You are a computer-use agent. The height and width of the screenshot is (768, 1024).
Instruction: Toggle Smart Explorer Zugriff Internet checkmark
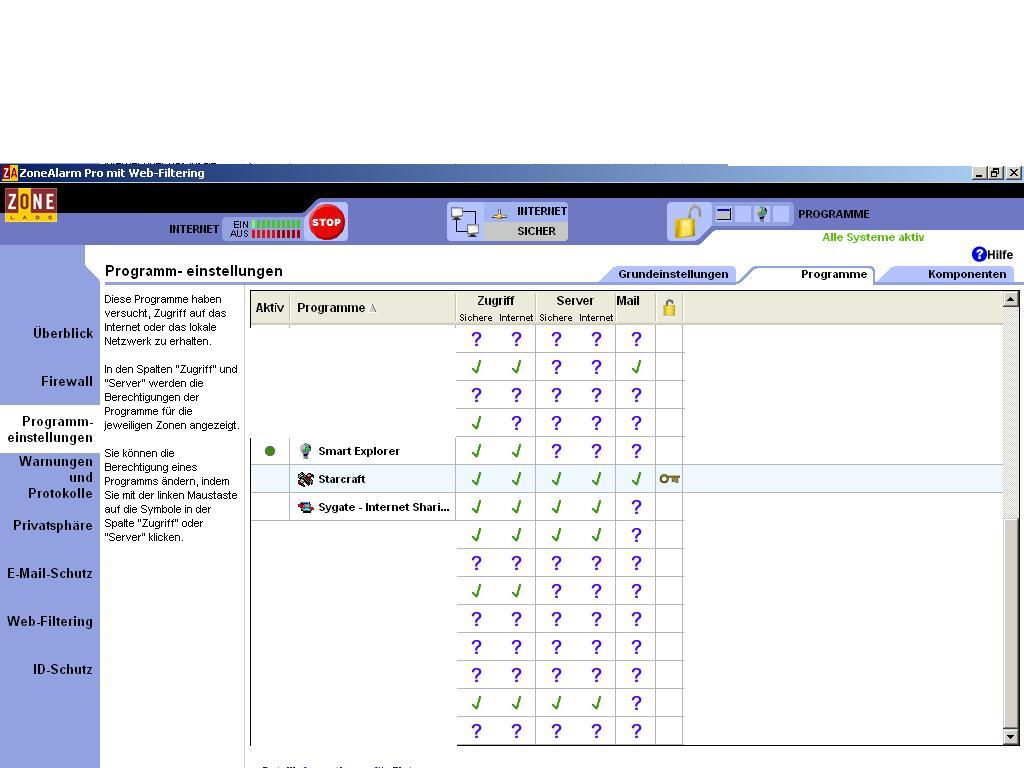point(516,451)
